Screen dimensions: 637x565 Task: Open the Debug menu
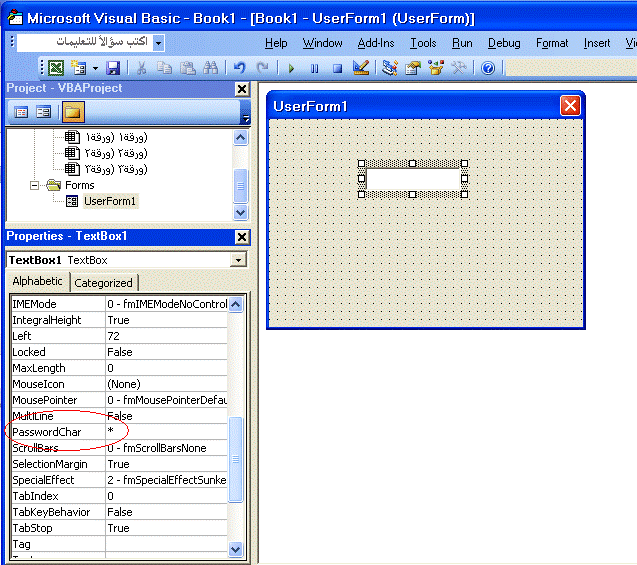click(x=504, y=43)
